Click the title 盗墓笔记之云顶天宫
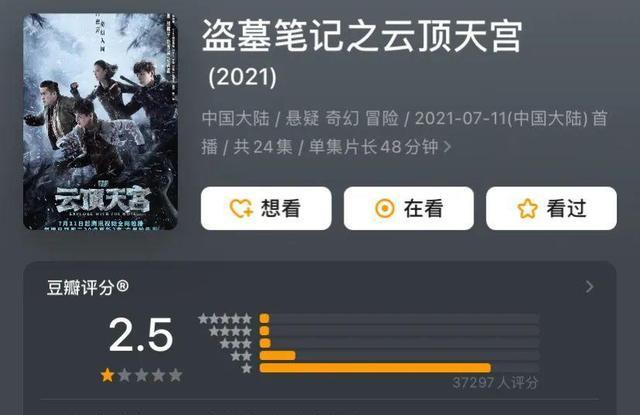This screenshot has height=415, width=640. pos(362,37)
